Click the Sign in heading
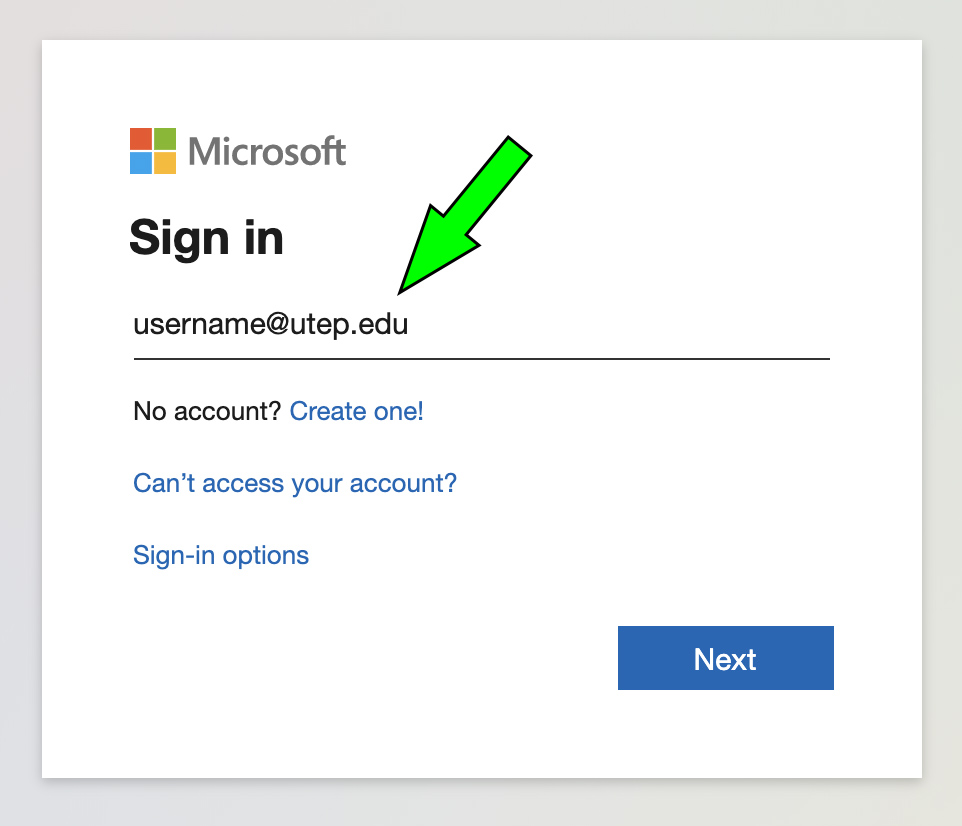The width and height of the screenshot is (962, 826). 207,237
